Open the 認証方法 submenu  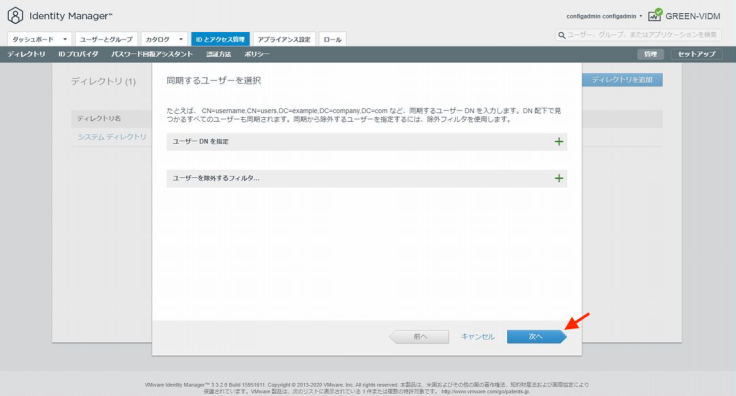pos(219,54)
